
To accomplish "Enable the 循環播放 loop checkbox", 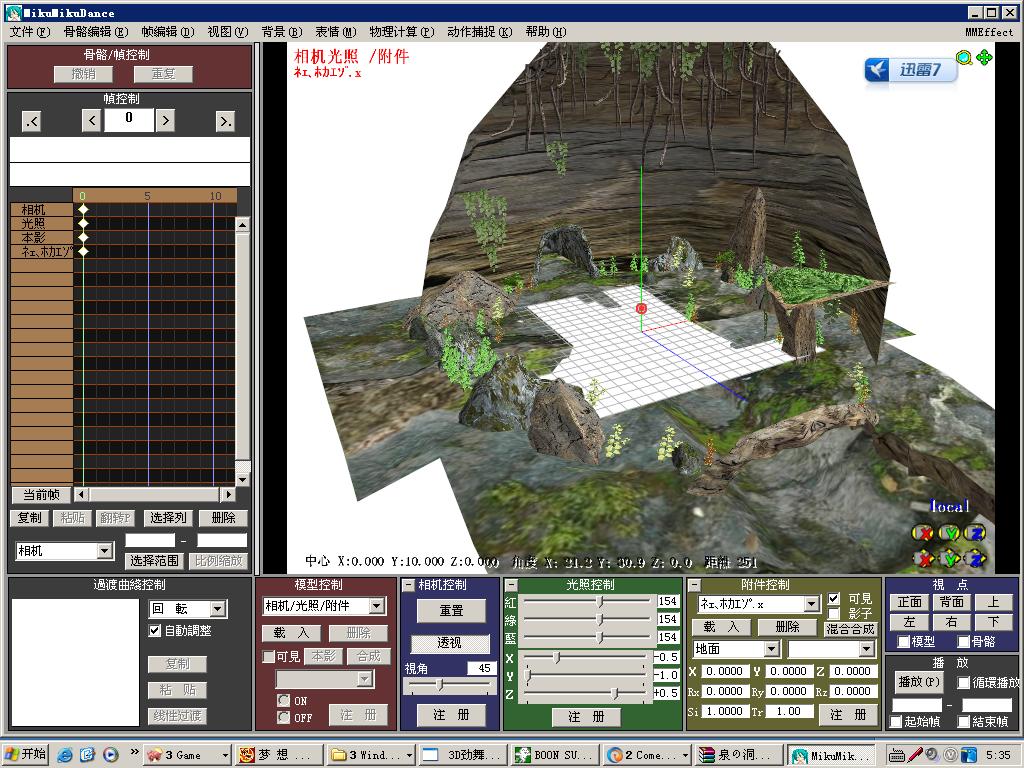I will tap(963, 682).
